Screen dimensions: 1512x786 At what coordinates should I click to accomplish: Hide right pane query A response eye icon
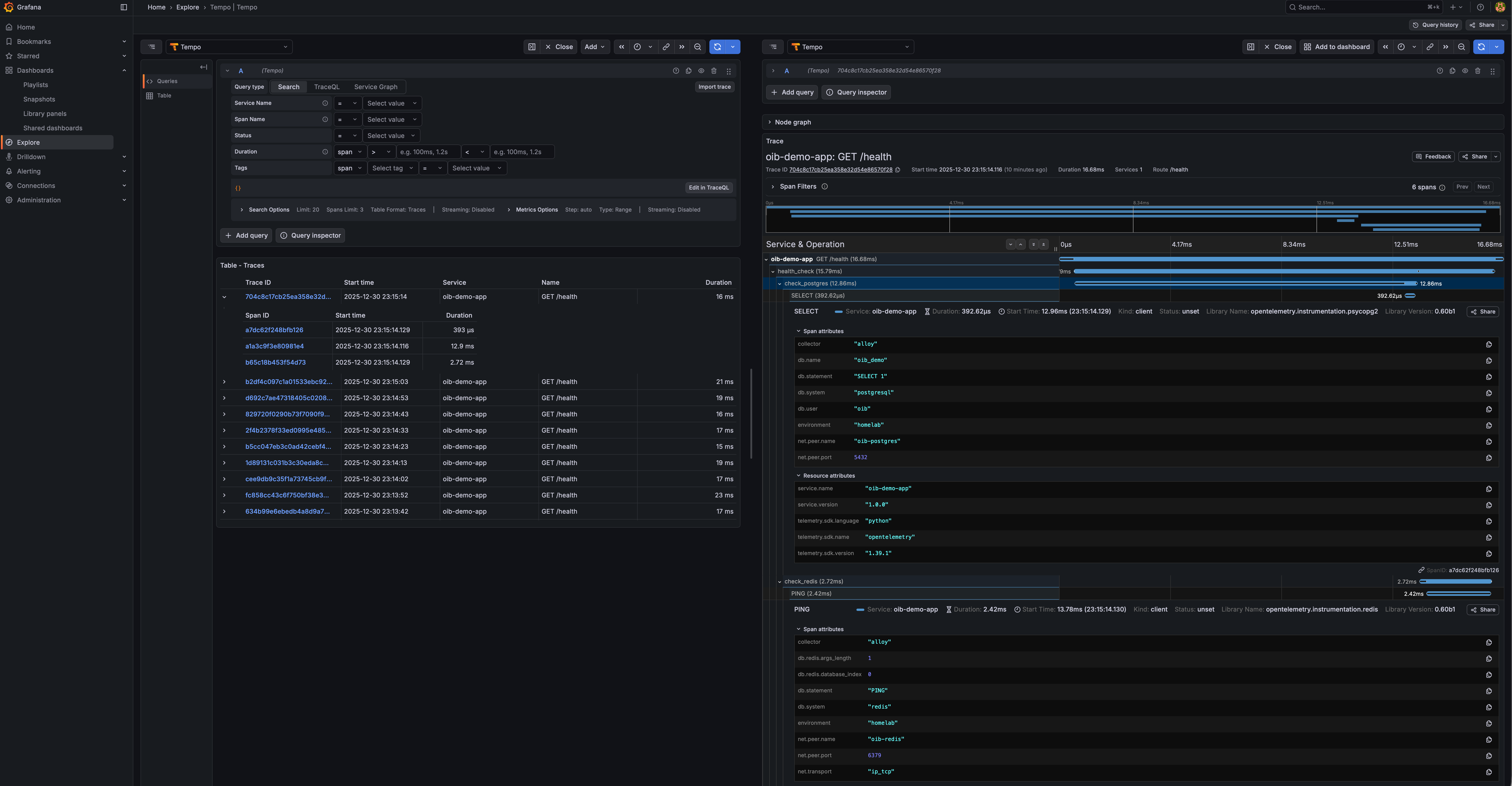click(x=1464, y=71)
